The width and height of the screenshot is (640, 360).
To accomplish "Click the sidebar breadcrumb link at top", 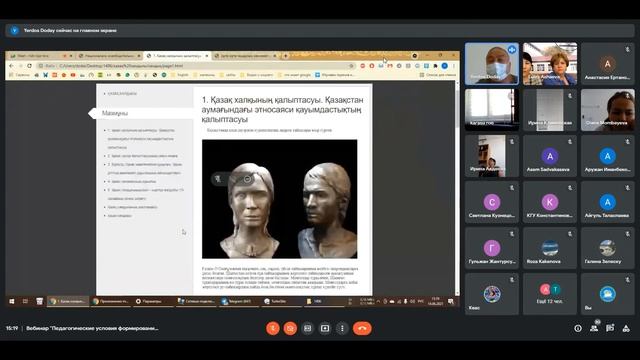I will pyautogui.click(x=122, y=93).
